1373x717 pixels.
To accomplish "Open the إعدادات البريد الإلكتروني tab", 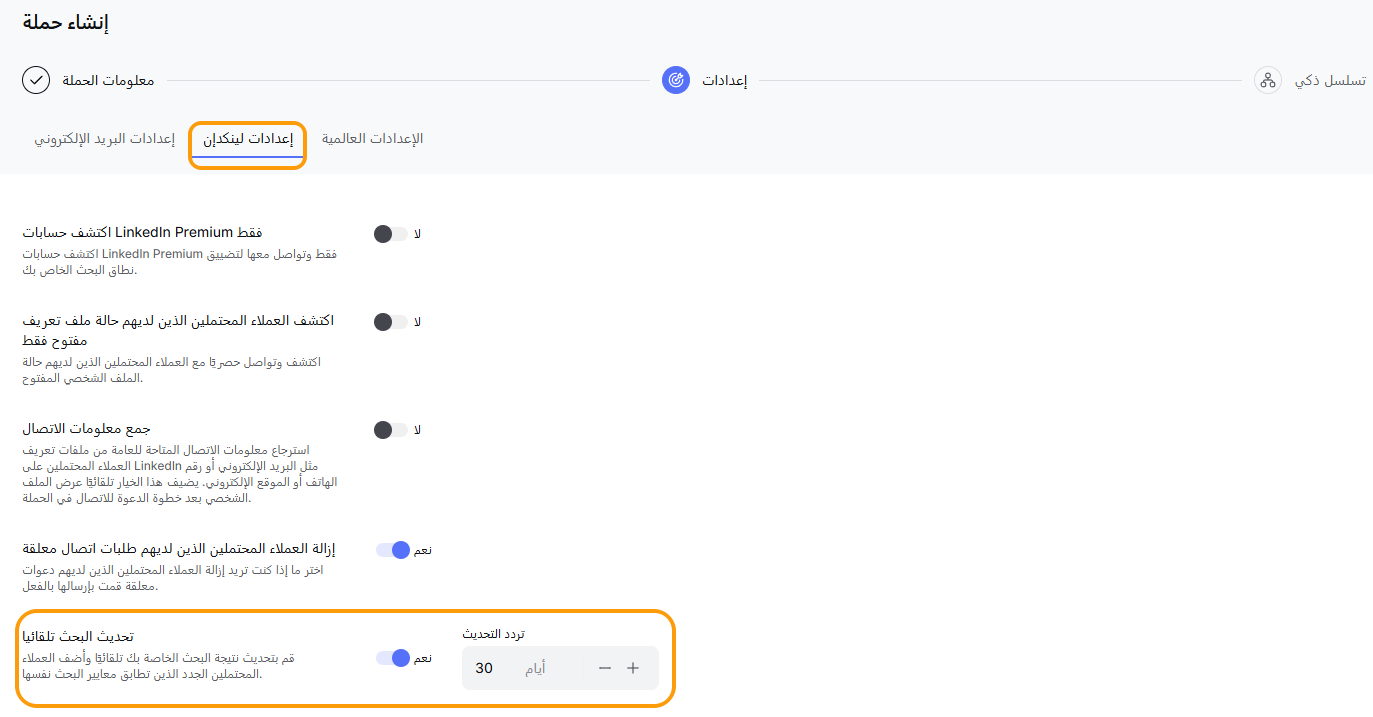I will coord(105,138).
